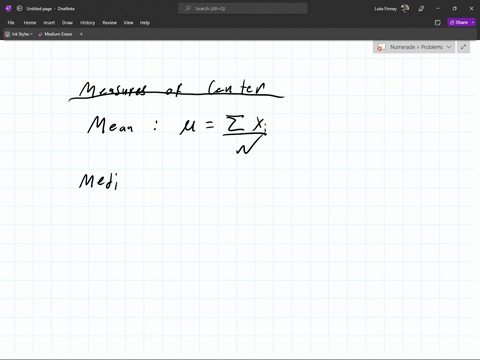Click the notebook icon beside Numerade

point(381,47)
